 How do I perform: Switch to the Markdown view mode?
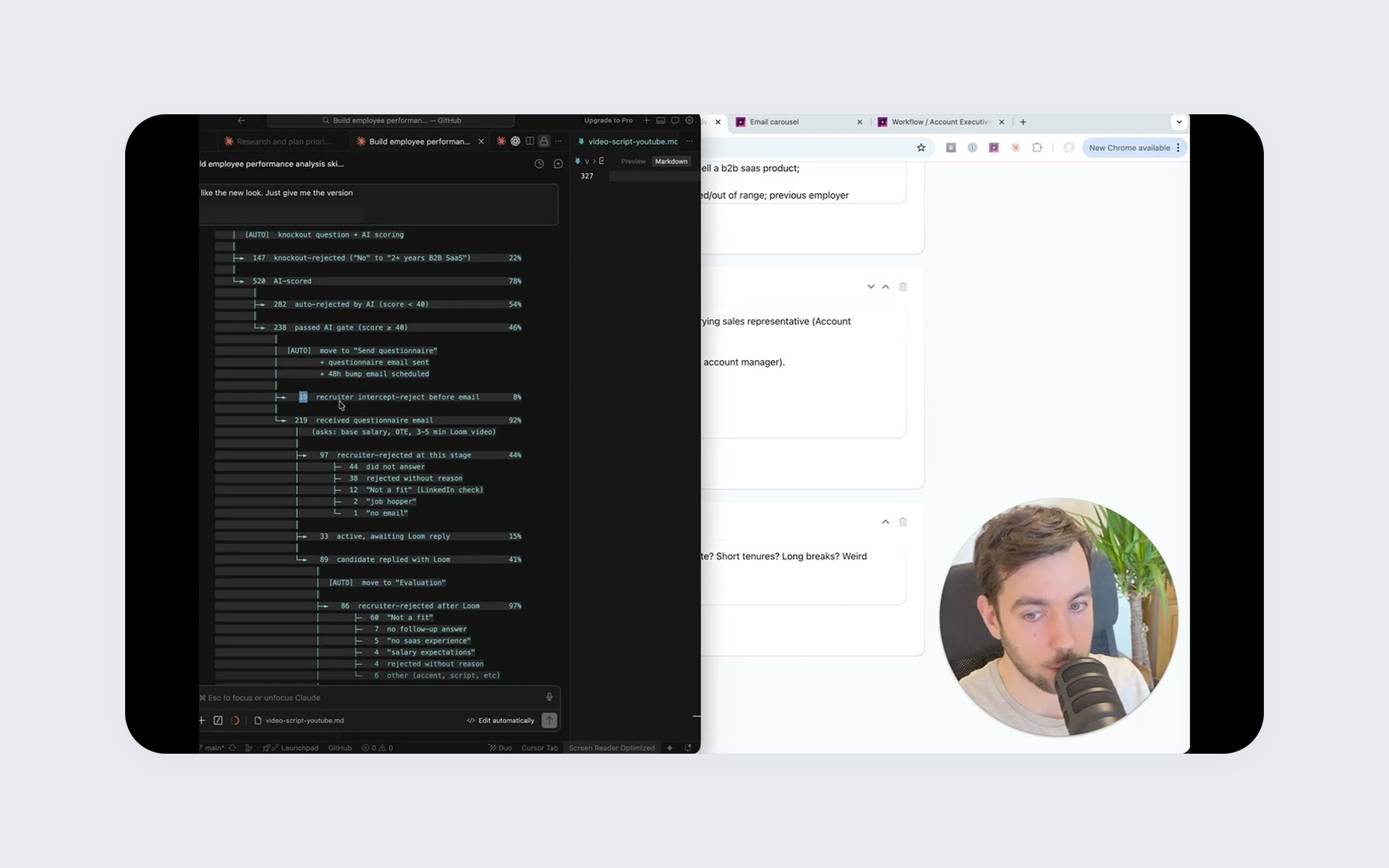(x=671, y=161)
